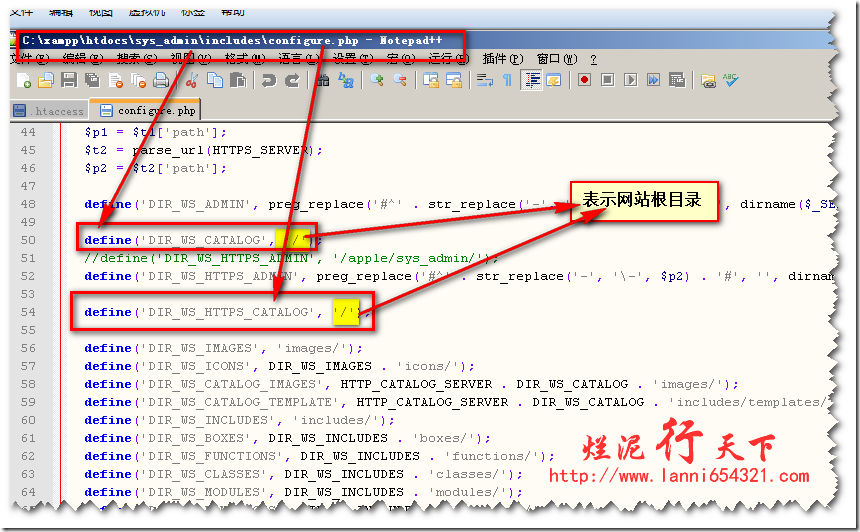This screenshot has height=532, width=860.
Task: Click the Cut scissors icon
Action: pos(191,80)
